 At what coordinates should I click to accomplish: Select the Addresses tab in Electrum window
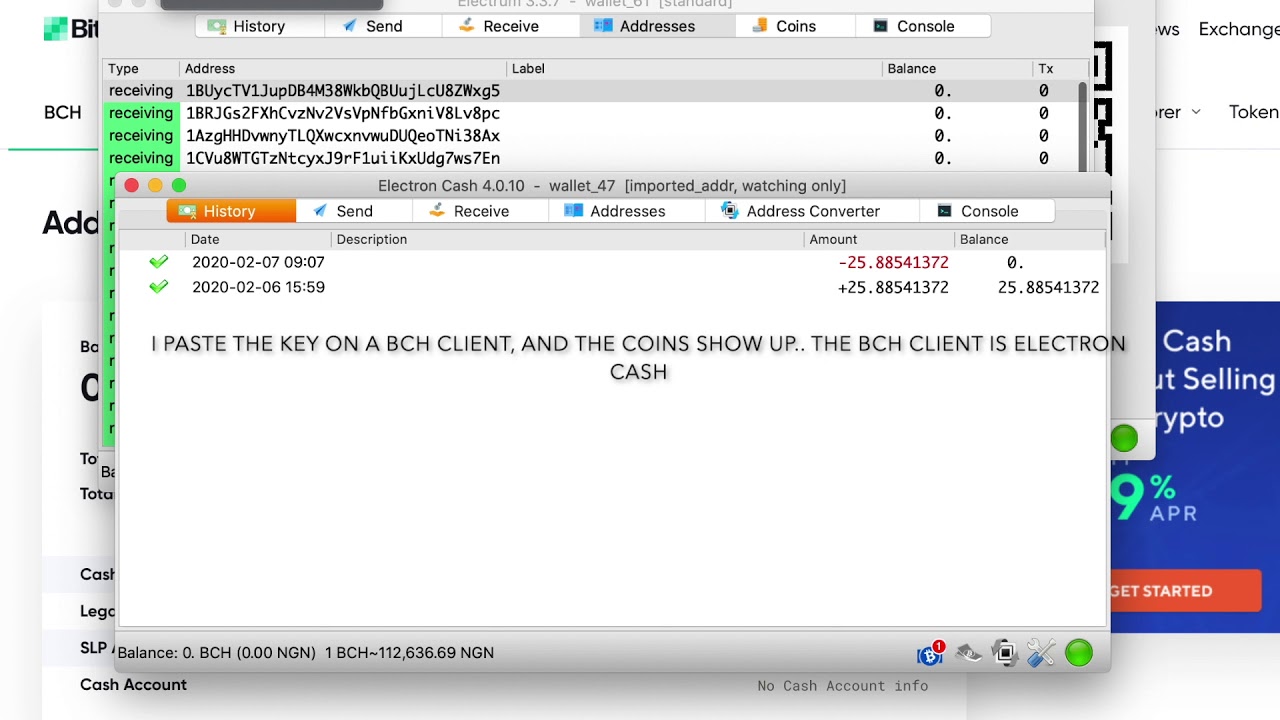click(x=657, y=26)
